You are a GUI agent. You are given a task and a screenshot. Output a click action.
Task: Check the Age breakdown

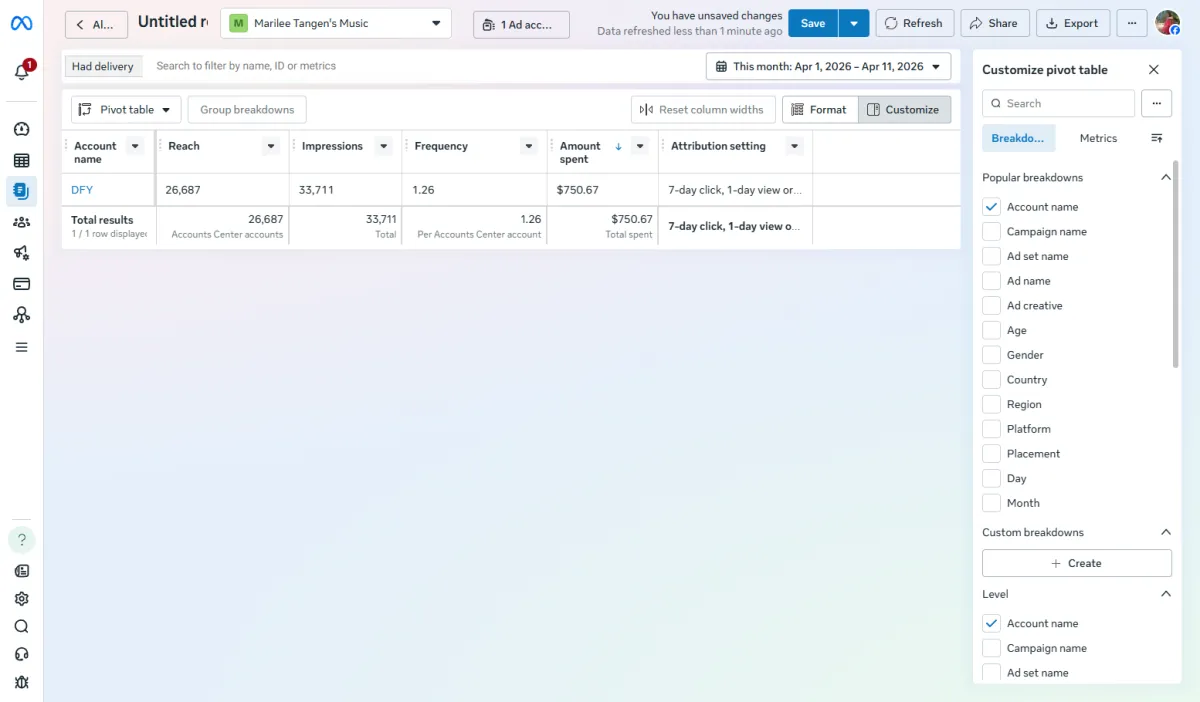click(x=991, y=330)
